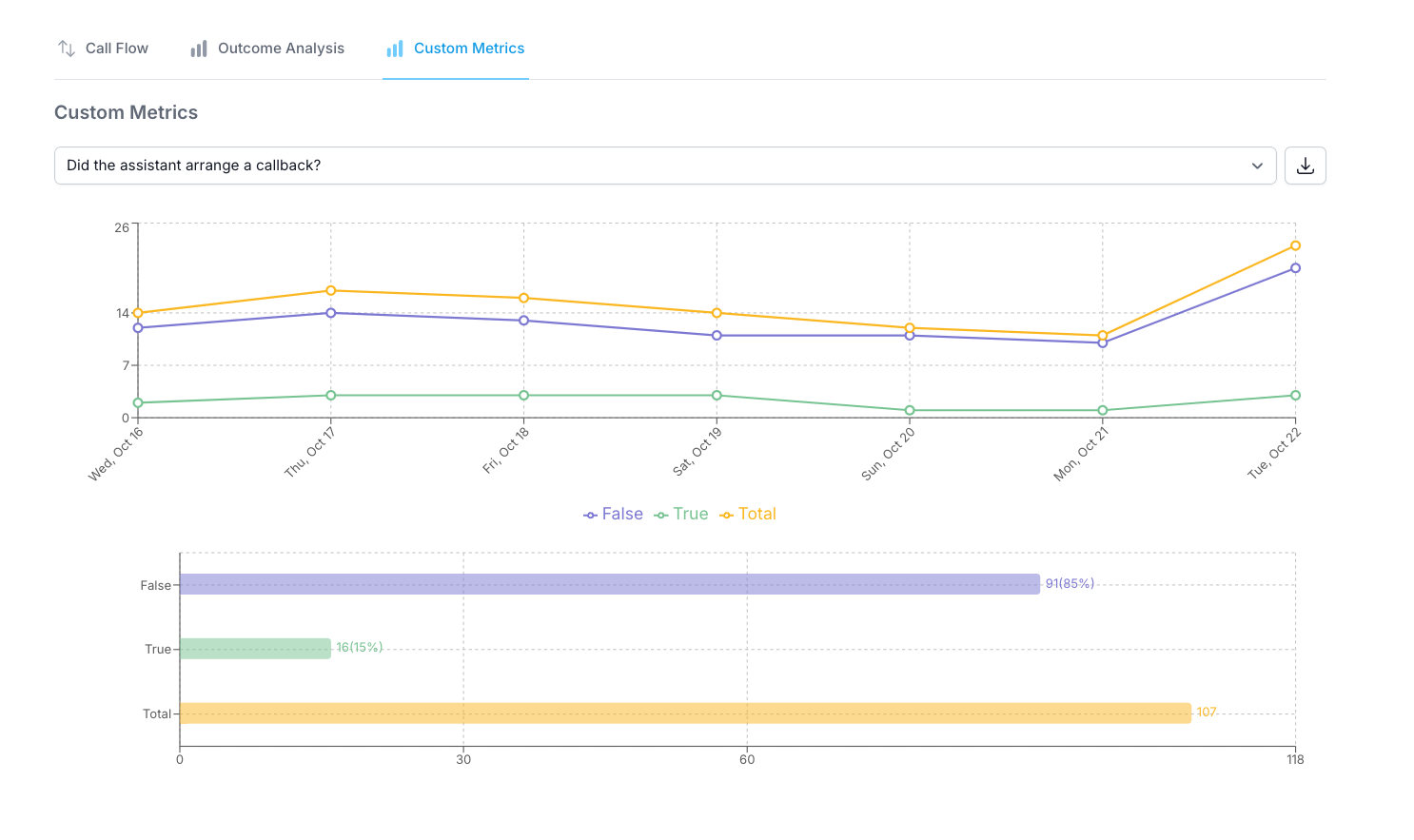Select the Custom Metrics tab
Image resolution: width=1414 pixels, height=840 pixels.
pyautogui.click(x=456, y=49)
